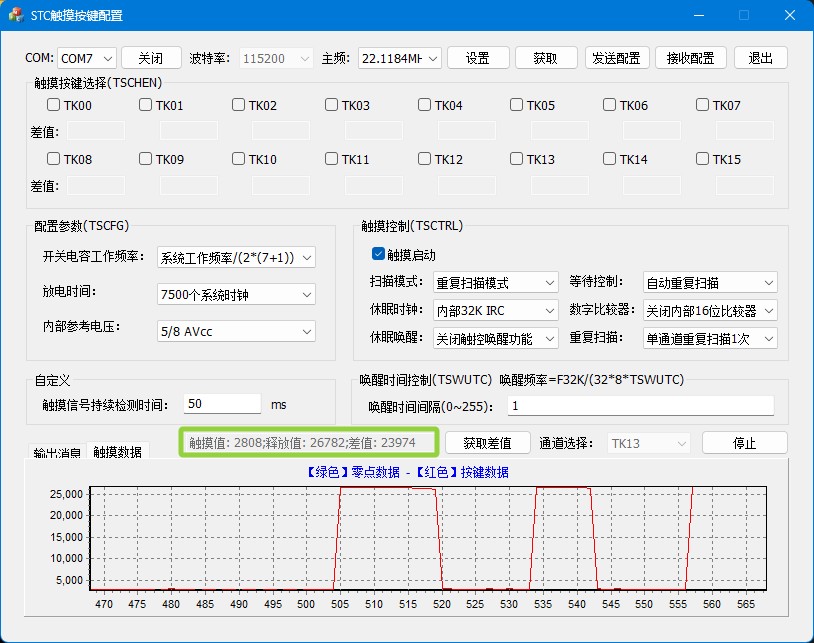Click the 发送配置 button

pyautogui.click(x=617, y=58)
